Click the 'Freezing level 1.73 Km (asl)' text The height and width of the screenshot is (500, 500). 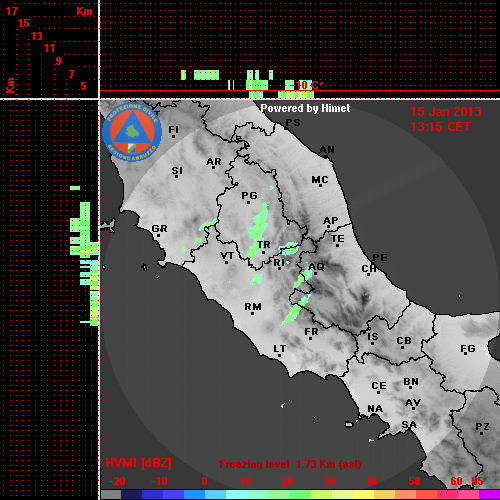coord(290,464)
